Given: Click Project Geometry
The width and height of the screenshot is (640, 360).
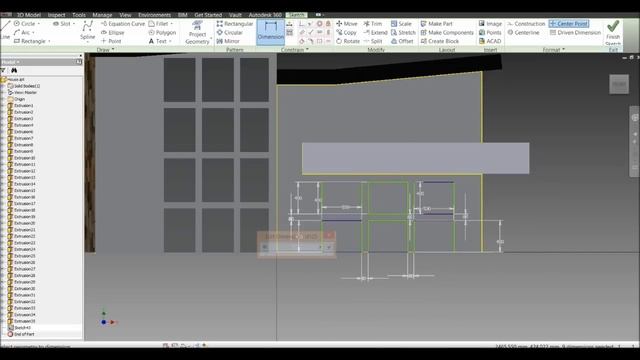Looking at the screenshot, I should 197,33.
